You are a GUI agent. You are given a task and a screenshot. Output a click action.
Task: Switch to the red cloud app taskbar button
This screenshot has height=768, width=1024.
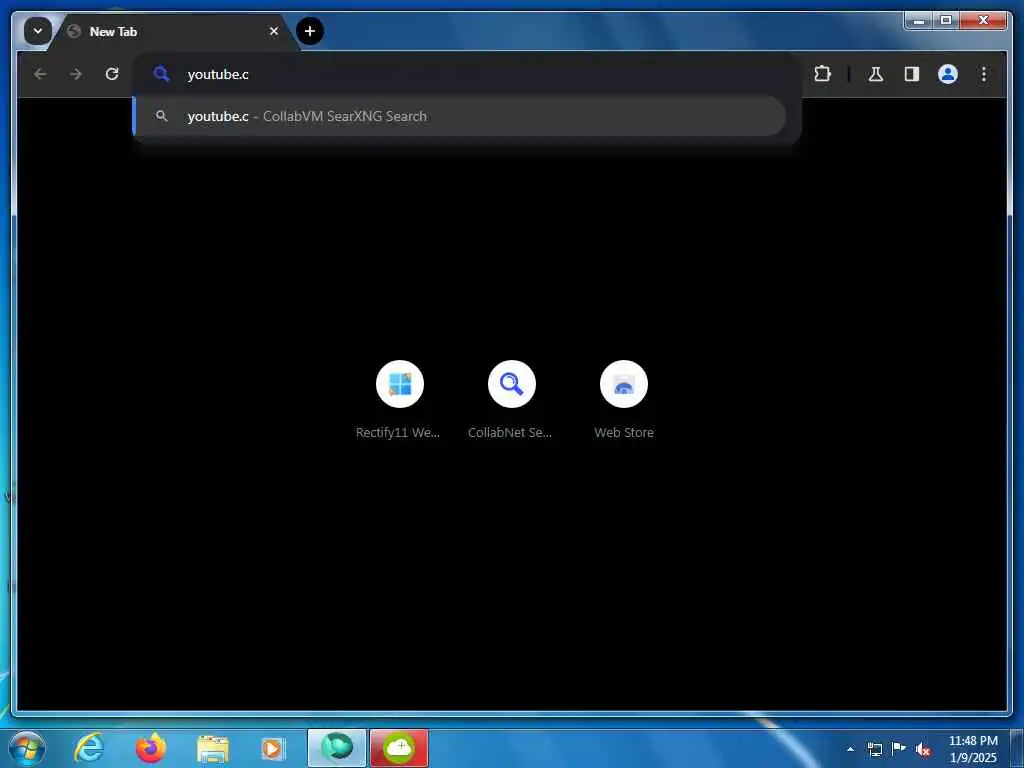point(399,748)
